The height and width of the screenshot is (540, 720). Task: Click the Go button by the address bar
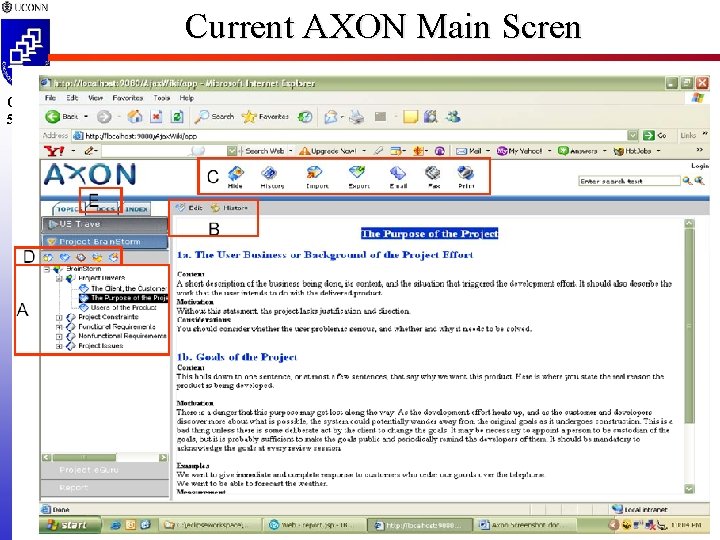click(655, 135)
